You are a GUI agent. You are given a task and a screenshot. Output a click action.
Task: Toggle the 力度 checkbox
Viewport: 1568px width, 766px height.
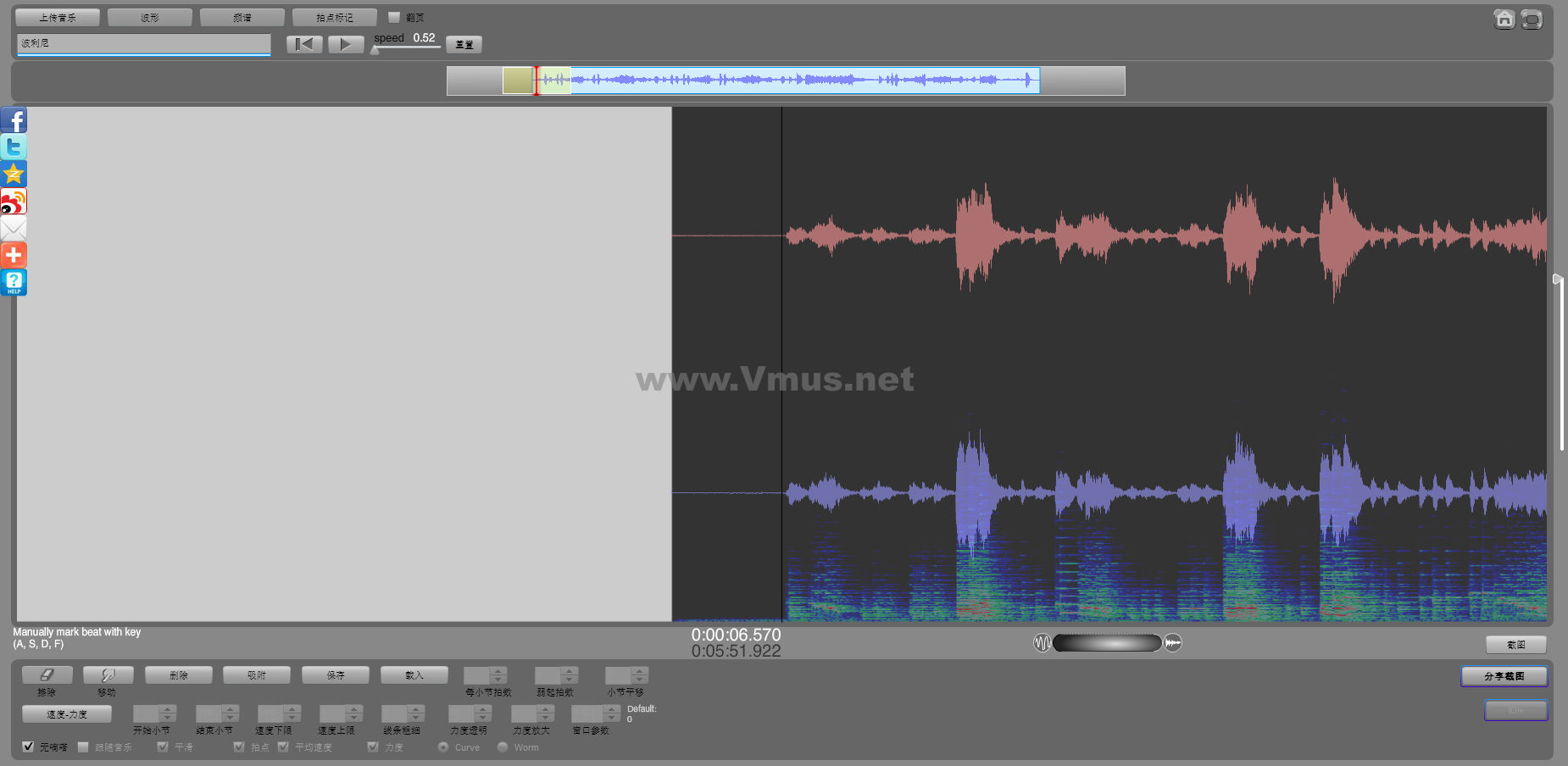click(373, 747)
